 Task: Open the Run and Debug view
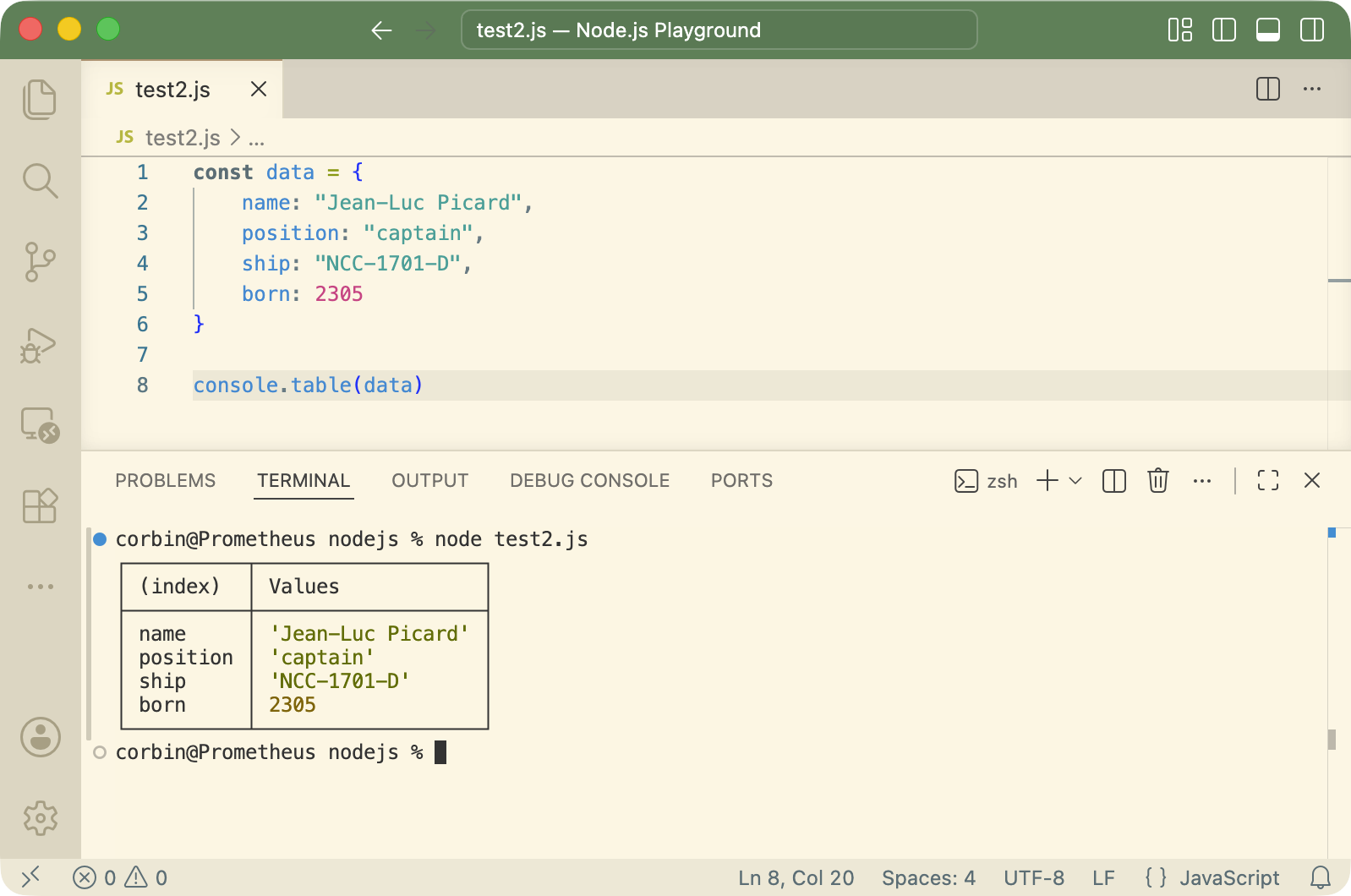pos(40,345)
